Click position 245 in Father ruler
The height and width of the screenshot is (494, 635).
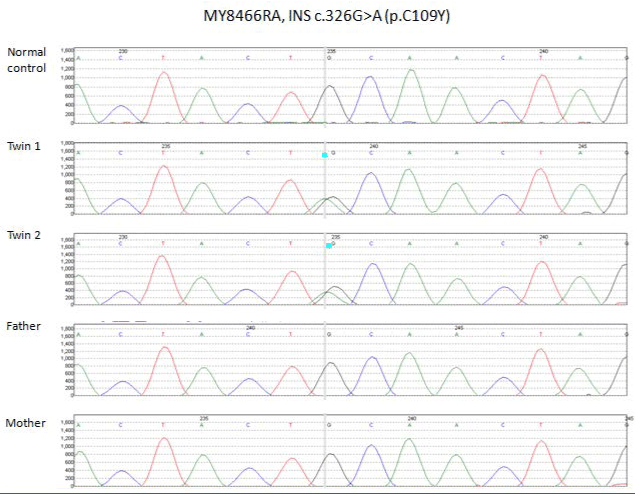(x=457, y=327)
